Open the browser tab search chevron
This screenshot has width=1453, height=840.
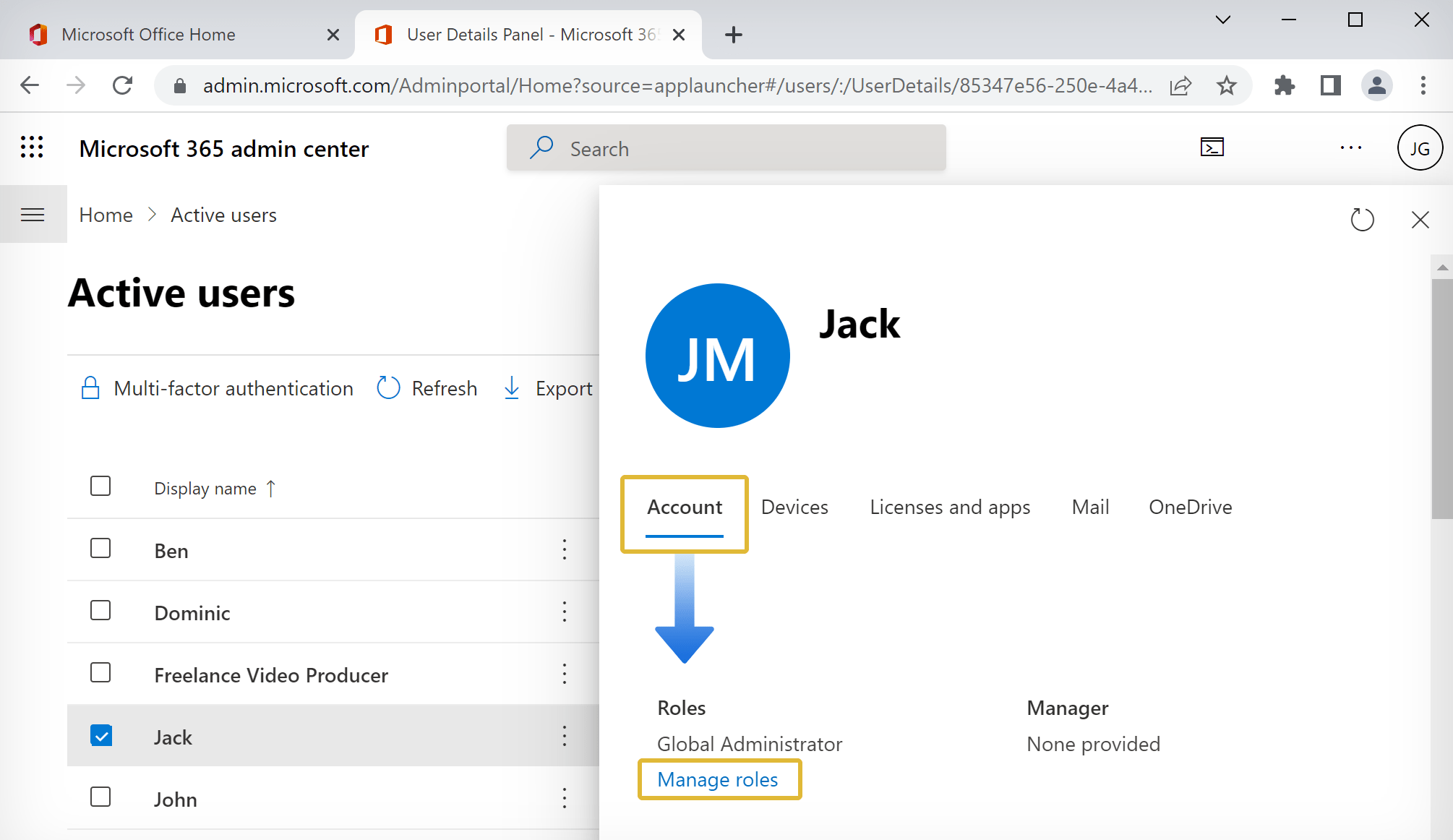pyautogui.click(x=1222, y=20)
